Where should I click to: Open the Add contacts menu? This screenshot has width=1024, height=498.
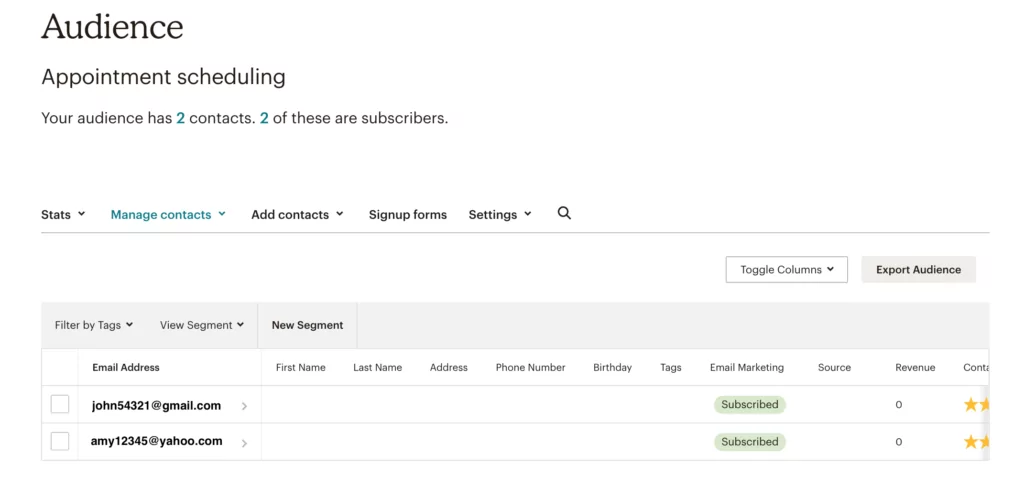(x=297, y=214)
